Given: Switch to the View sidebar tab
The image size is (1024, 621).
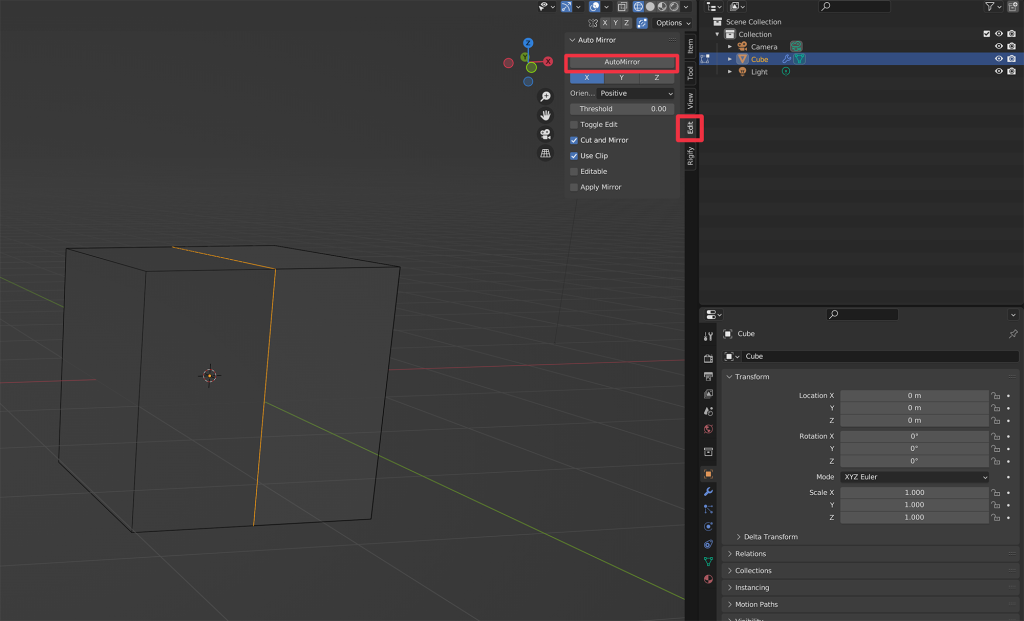Looking at the screenshot, I should point(690,101).
